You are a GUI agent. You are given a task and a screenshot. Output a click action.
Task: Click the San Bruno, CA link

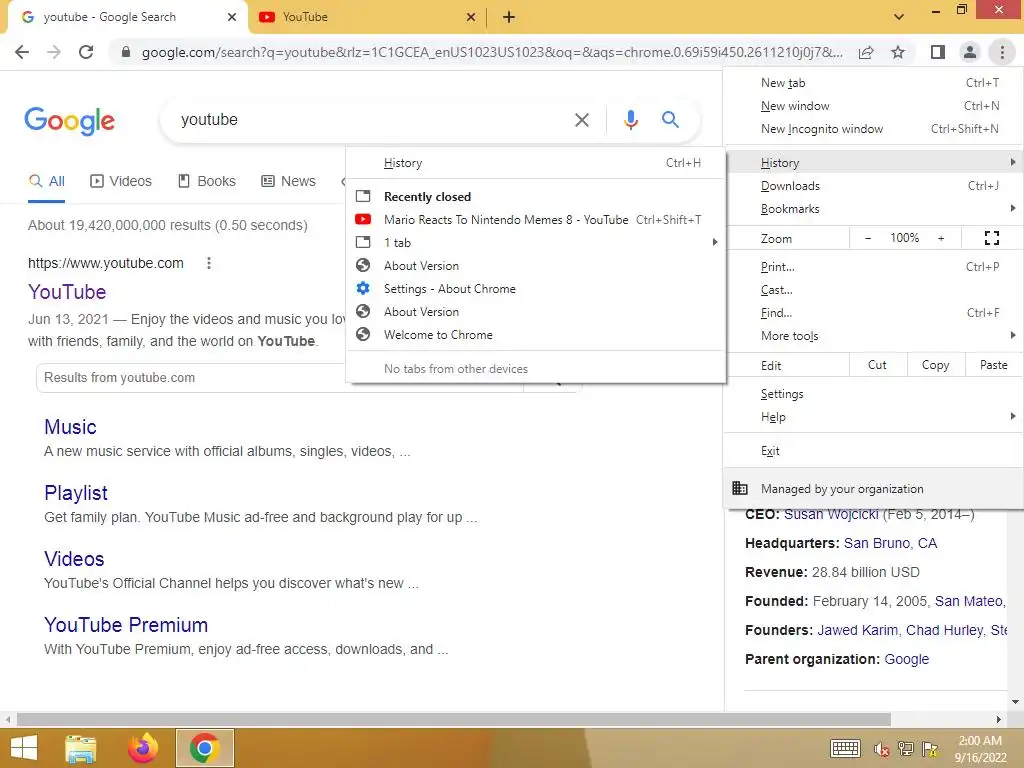pos(890,543)
